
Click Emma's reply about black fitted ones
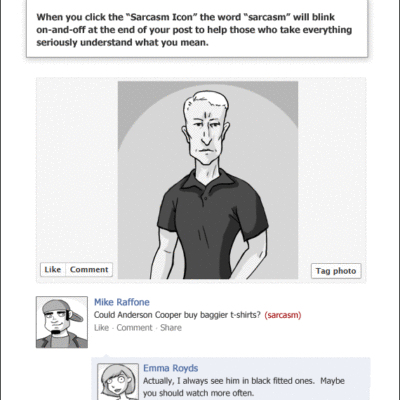[x=244, y=387]
